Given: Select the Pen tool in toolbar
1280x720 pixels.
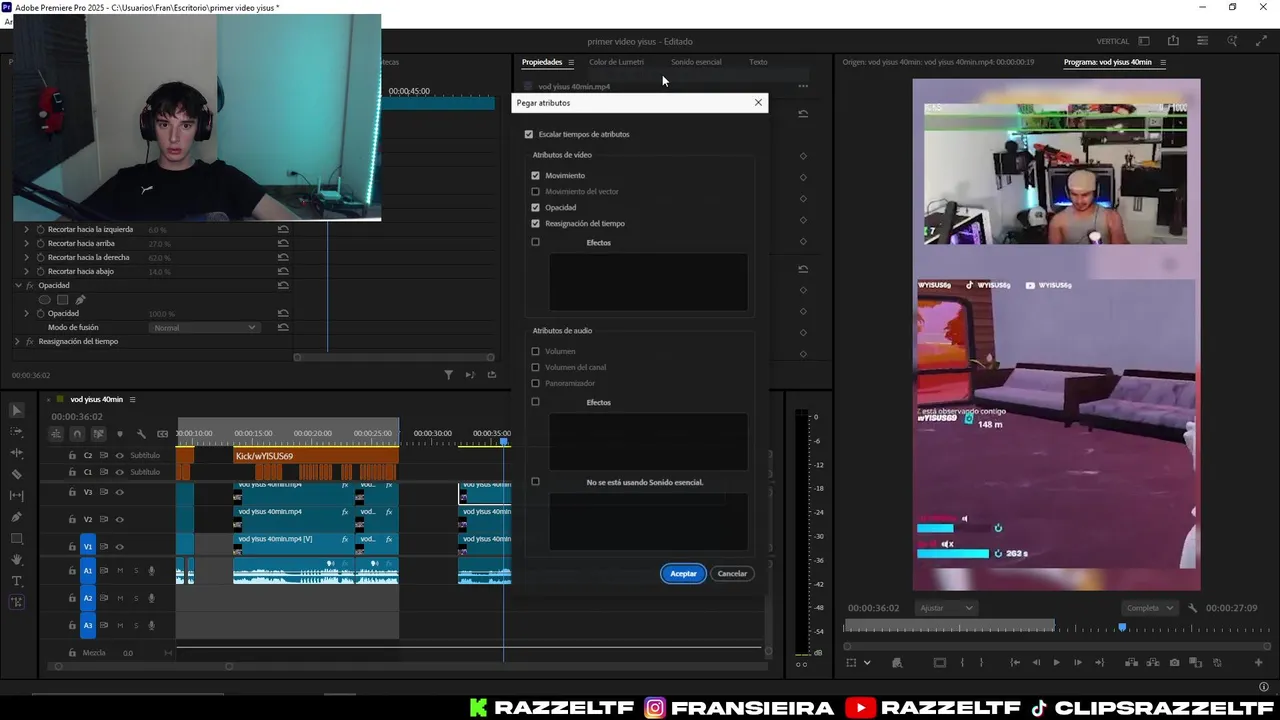Looking at the screenshot, I should (17, 517).
